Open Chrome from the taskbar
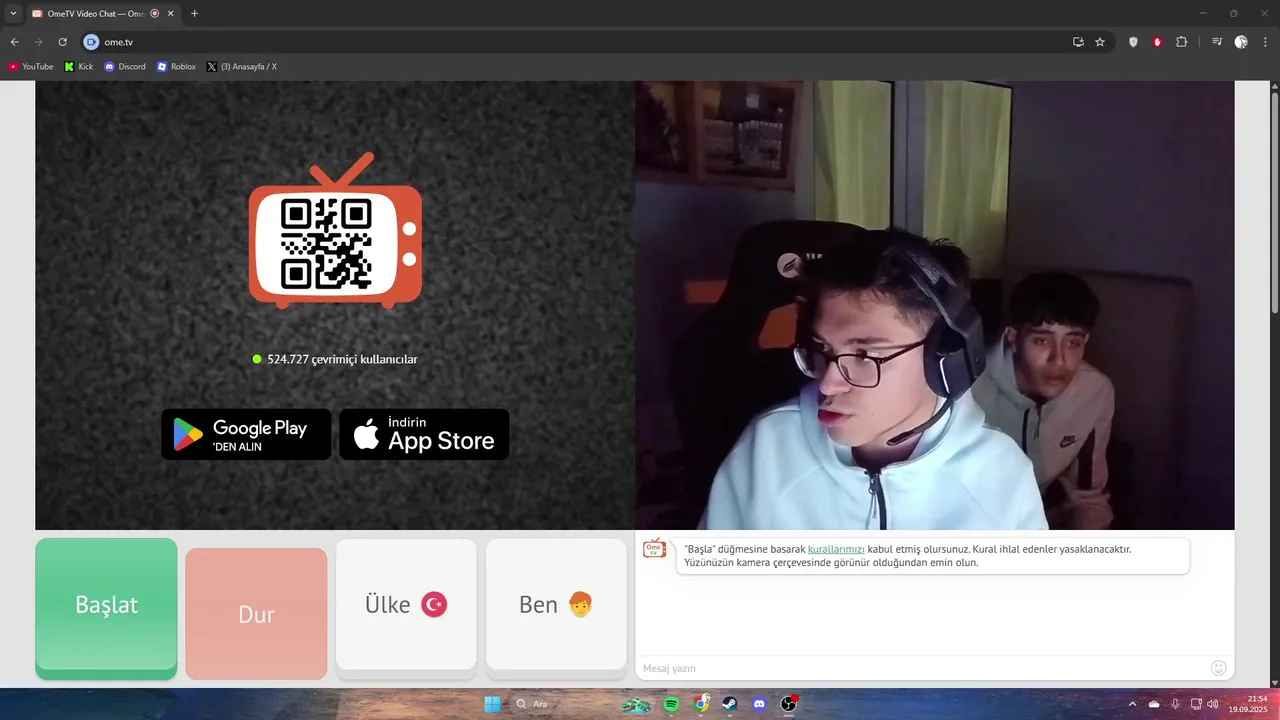1280x720 pixels. 702,704
